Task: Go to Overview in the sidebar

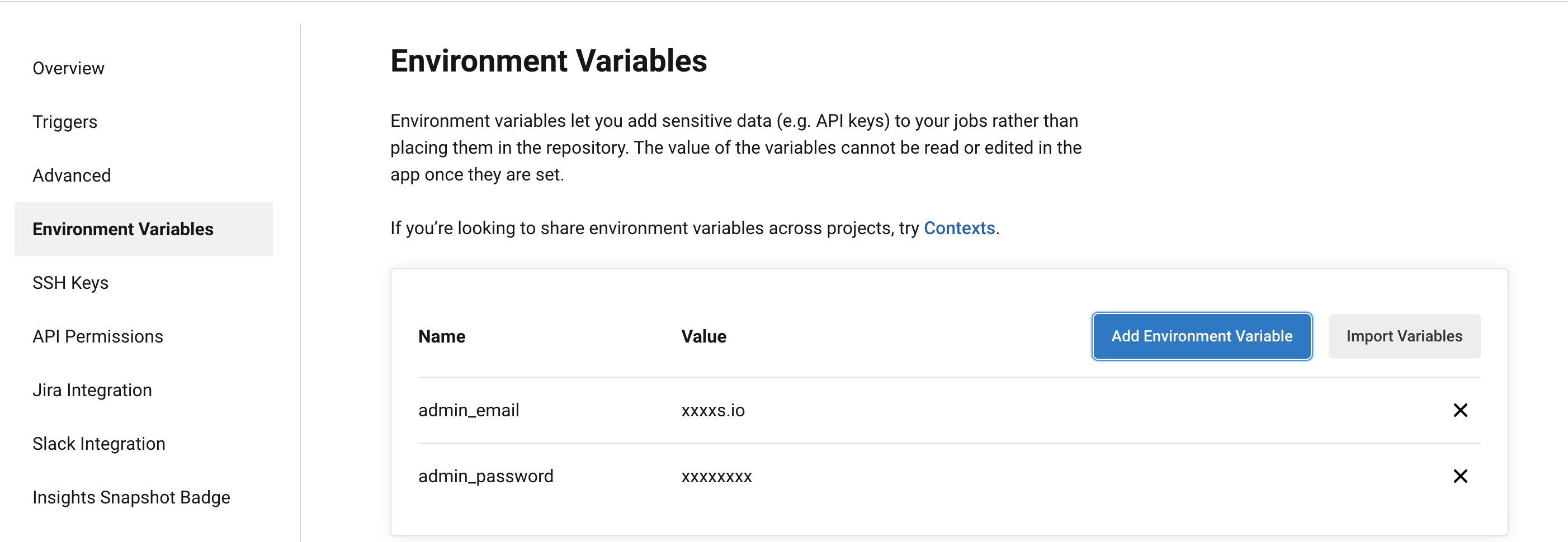Action: (x=68, y=68)
